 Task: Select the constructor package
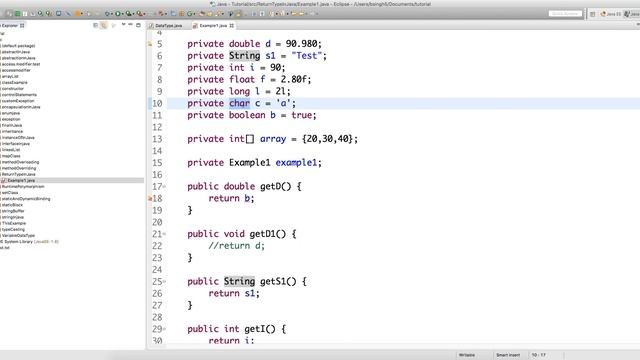(x=13, y=89)
